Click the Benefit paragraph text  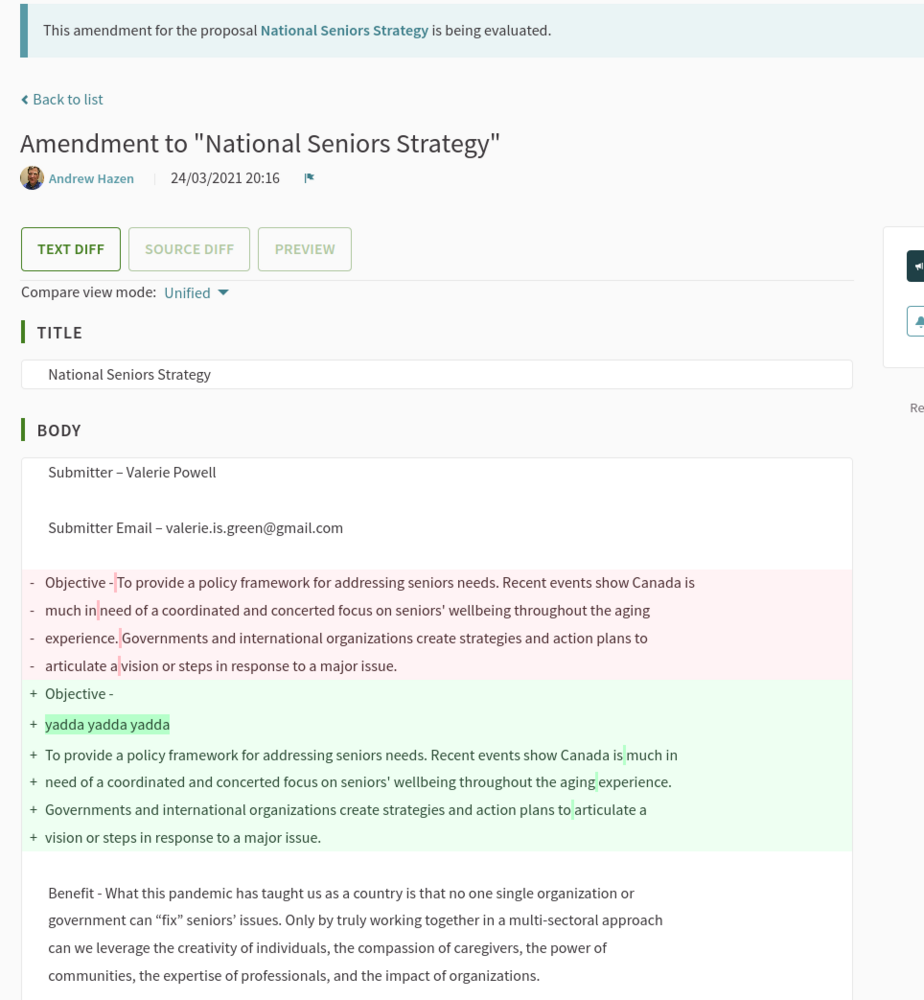[341, 893]
